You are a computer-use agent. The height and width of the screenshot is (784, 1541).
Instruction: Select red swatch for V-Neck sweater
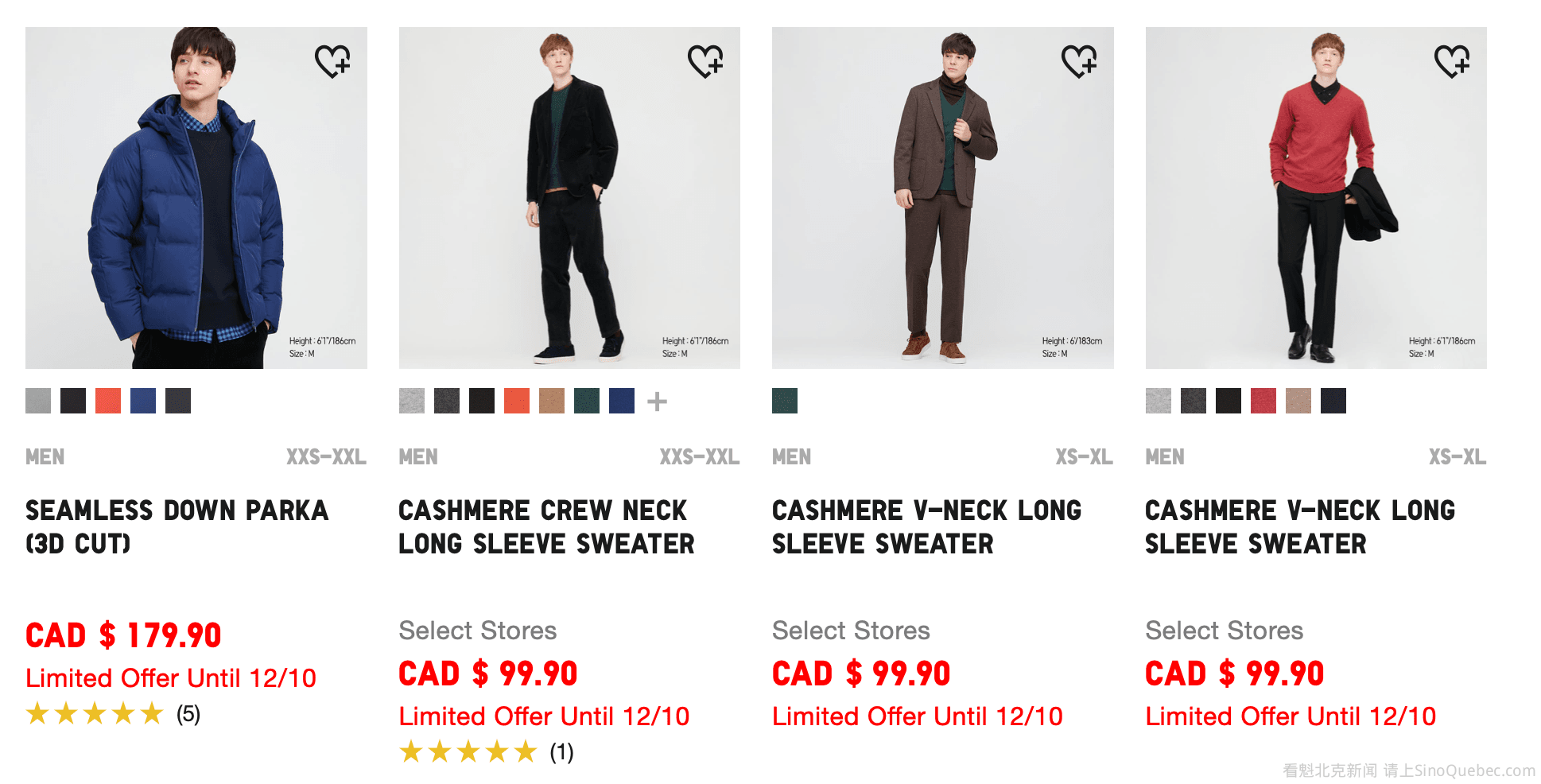1263,401
